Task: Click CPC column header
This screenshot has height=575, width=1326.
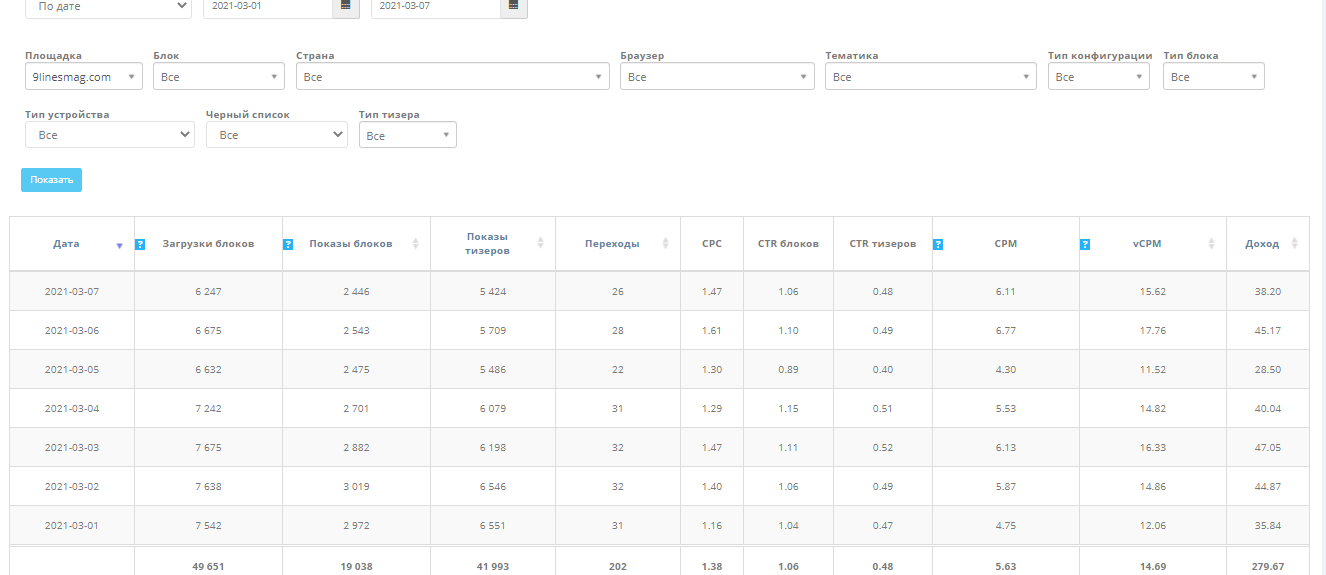Action: click(x=712, y=244)
